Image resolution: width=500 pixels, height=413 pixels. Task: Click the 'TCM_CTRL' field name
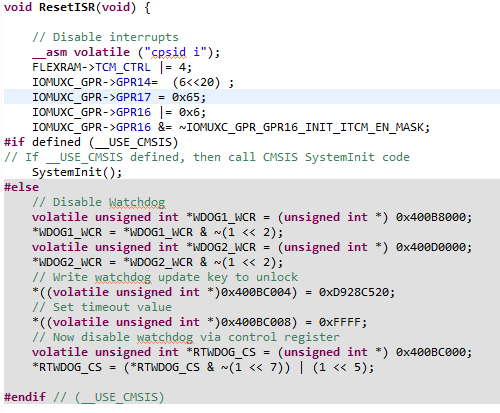[x=123, y=67]
